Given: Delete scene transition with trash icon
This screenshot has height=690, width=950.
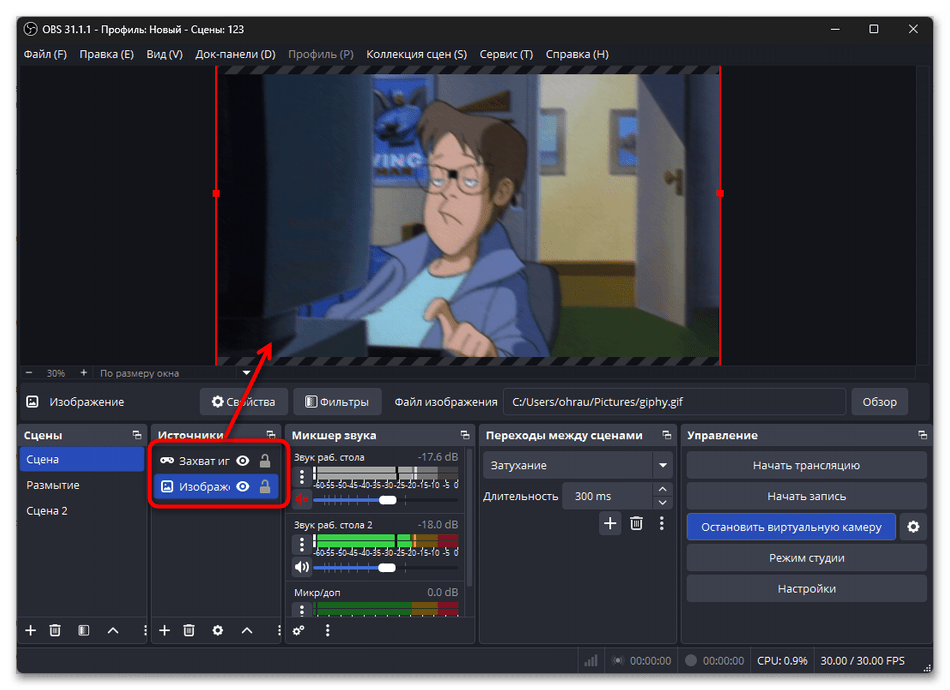Looking at the screenshot, I should pos(636,523).
